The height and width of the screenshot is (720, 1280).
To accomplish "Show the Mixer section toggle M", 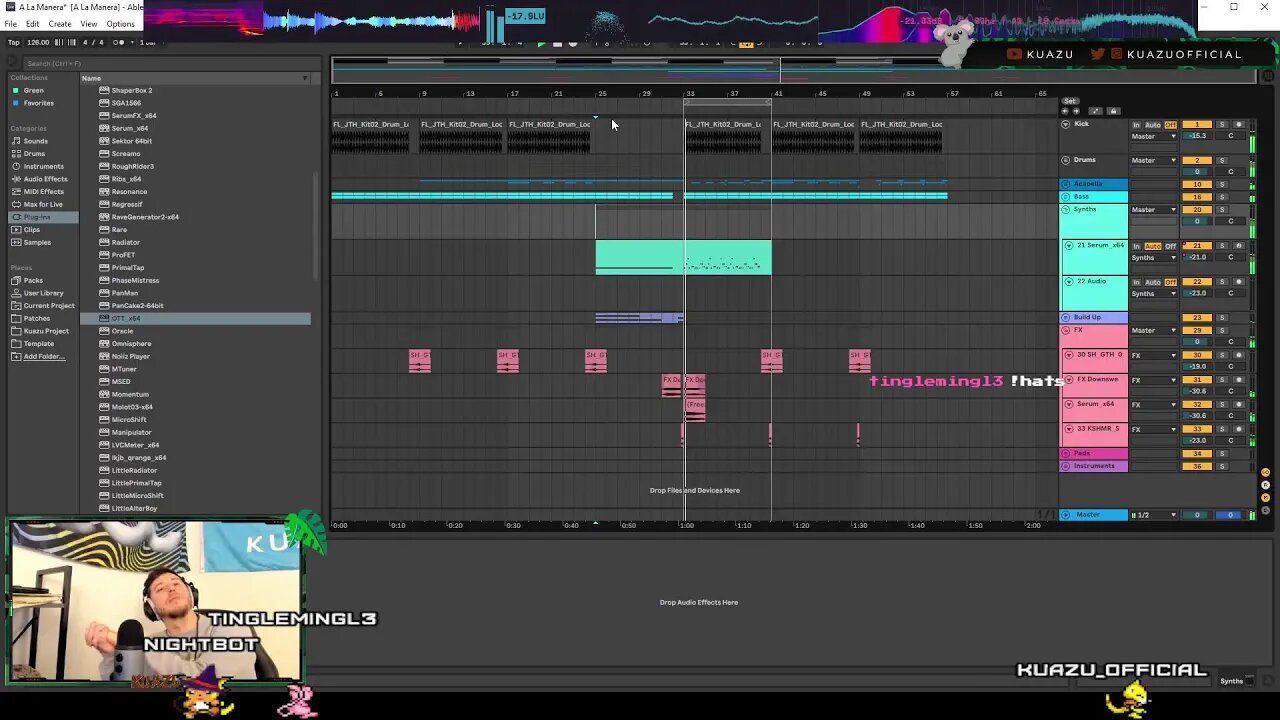I will 1266,497.
